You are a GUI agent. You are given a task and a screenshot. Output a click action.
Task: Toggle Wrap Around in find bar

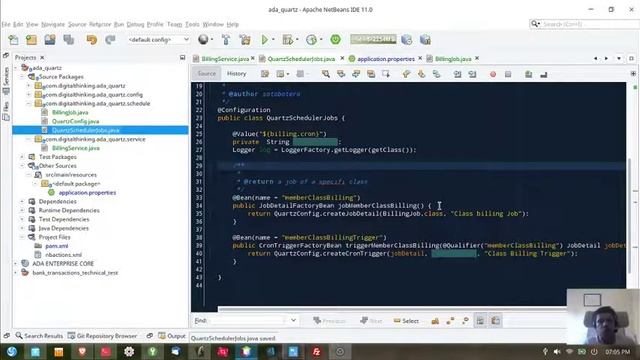[495, 321]
